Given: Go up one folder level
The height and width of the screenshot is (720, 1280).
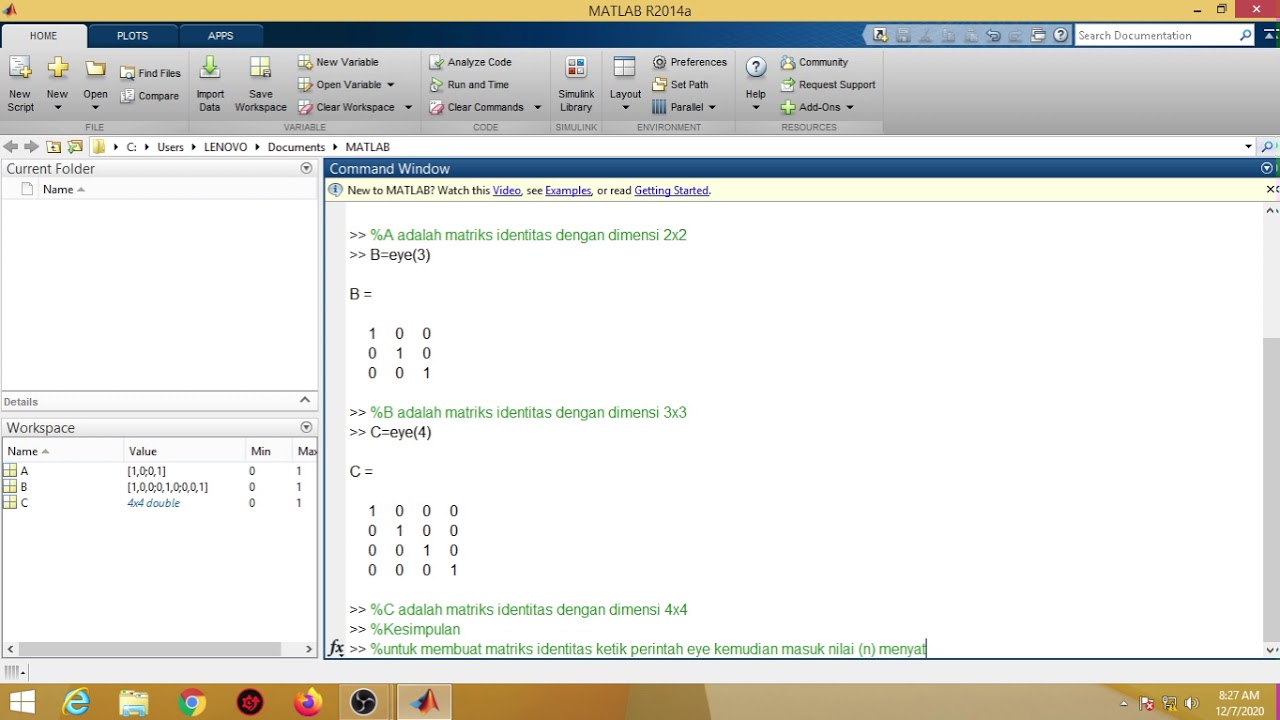Looking at the screenshot, I should pos(54,147).
